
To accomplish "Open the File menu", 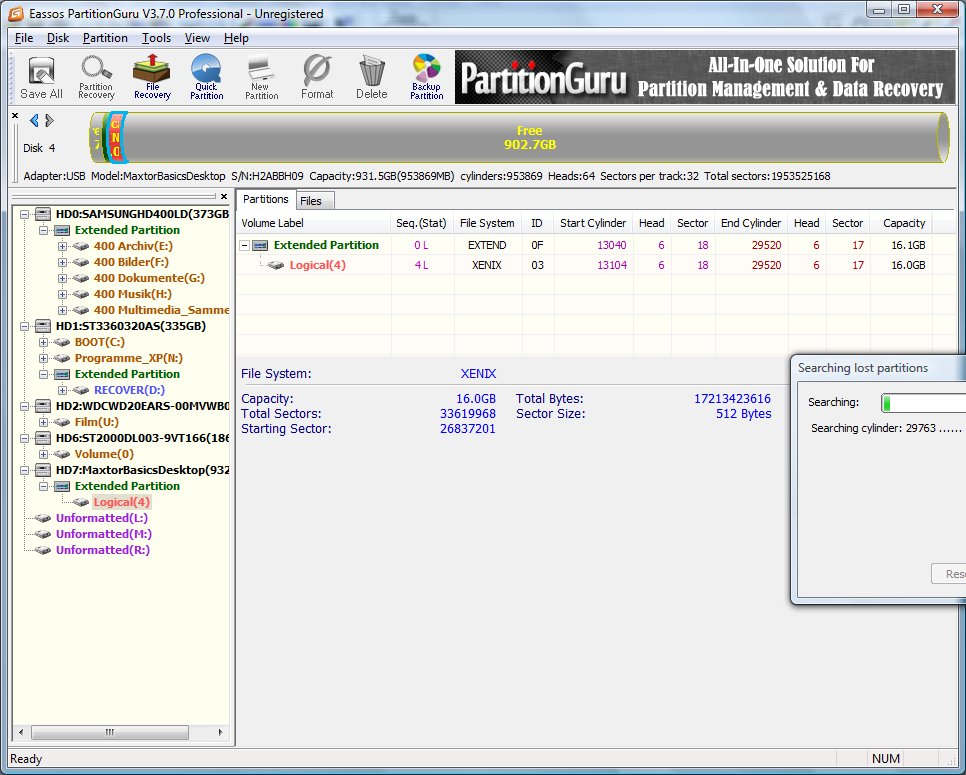I will (x=24, y=38).
